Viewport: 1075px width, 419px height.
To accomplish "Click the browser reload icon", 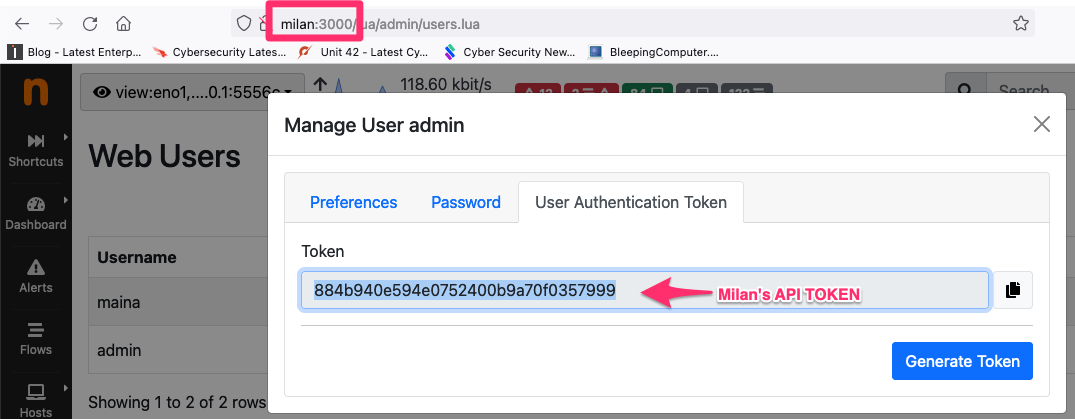I will tap(90, 24).
